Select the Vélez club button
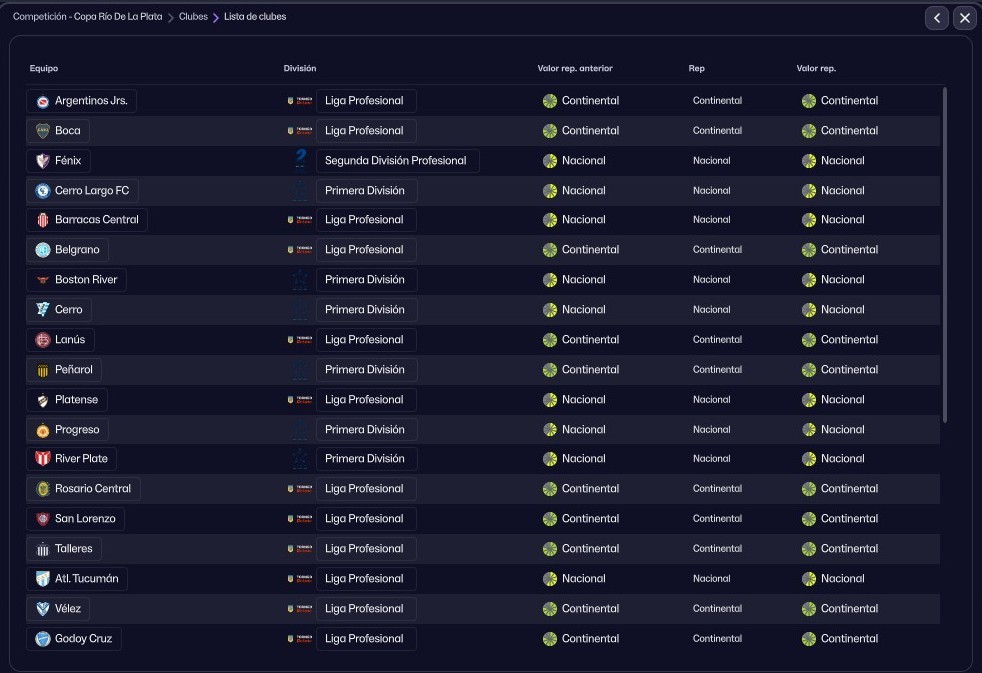The height and width of the screenshot is (673, 982). click(x=68, y=609)
